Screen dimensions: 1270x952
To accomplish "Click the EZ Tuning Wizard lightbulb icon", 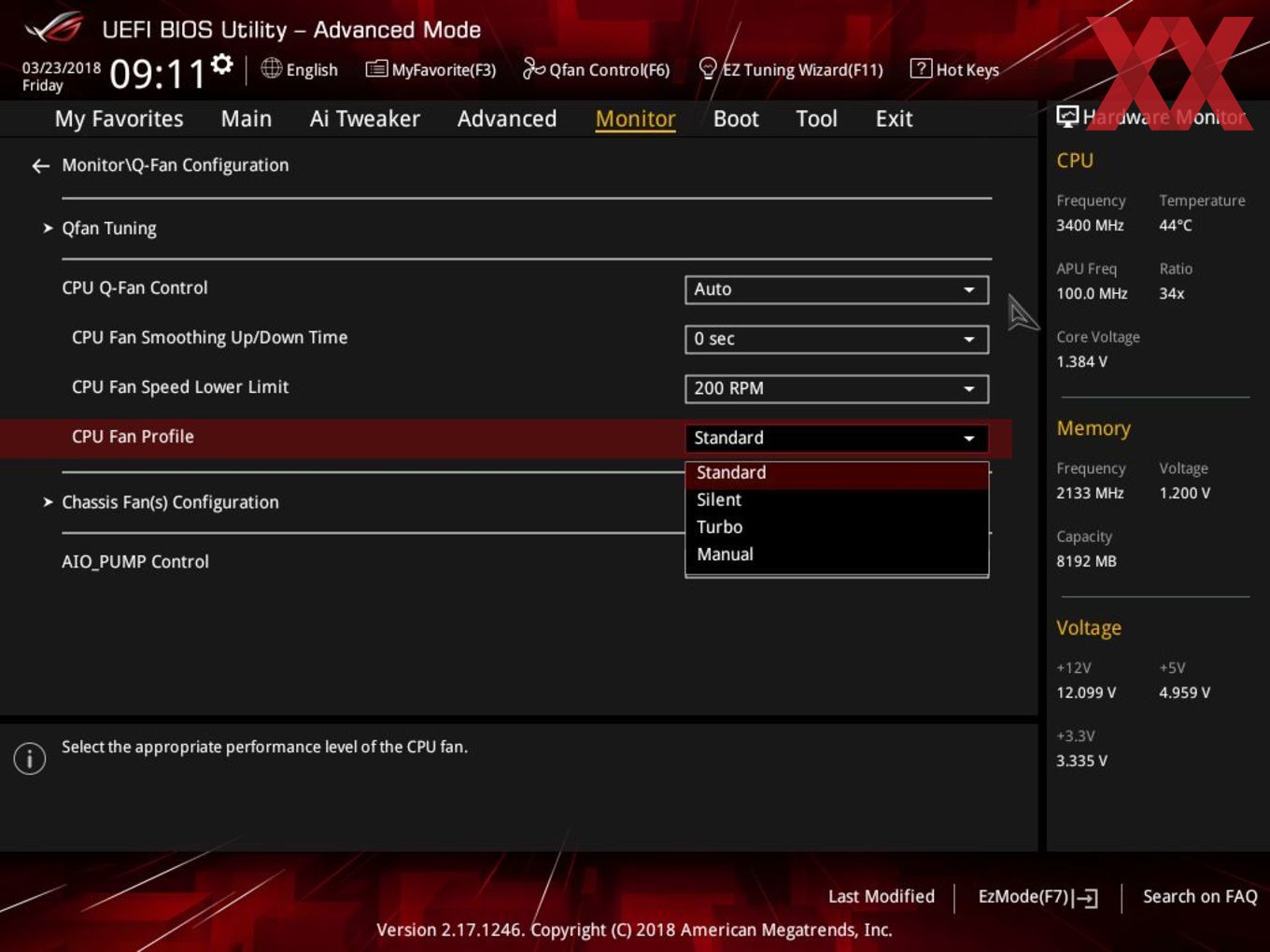I will 708,68.
